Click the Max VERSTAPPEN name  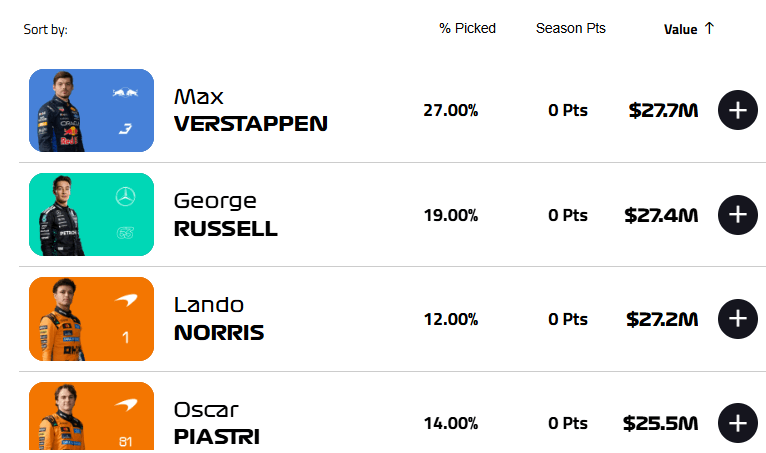pyautogui.click(x=250, y=110)
